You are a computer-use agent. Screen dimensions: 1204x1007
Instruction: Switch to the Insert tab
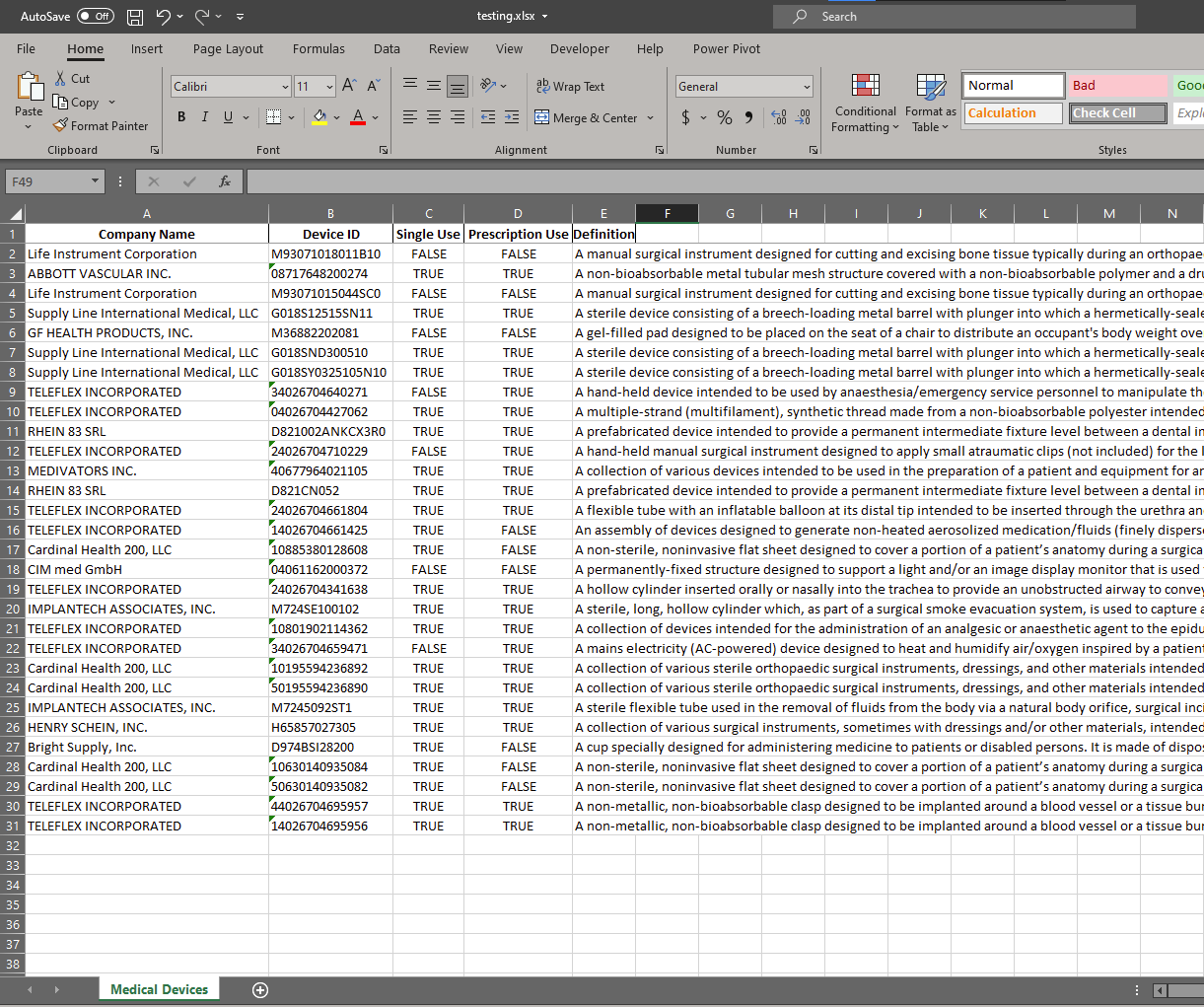pyautogui.click(x=147, y=48)
